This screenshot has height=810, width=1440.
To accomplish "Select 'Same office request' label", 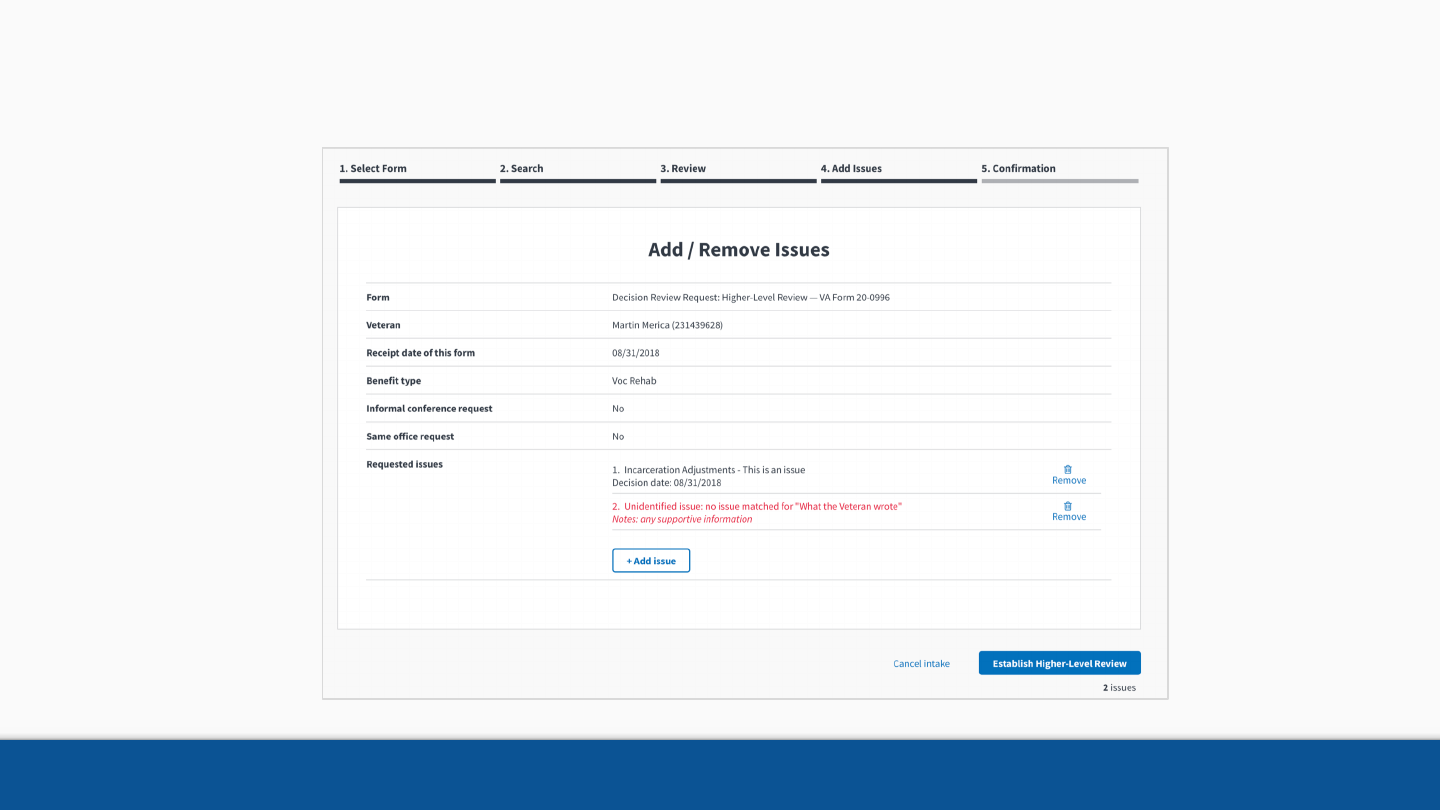I will click(410, 437).
